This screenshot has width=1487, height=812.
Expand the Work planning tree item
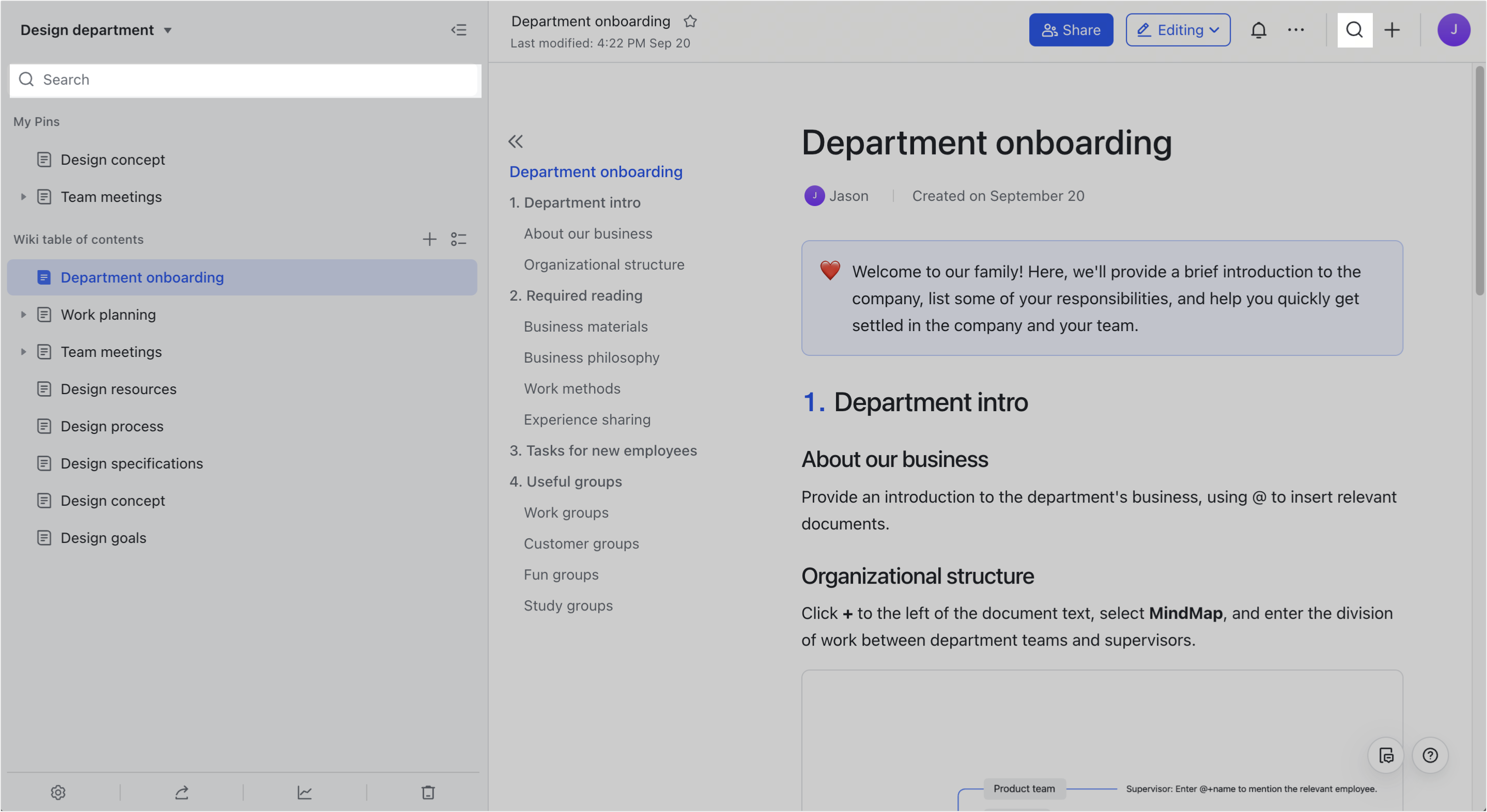[24, 315]
